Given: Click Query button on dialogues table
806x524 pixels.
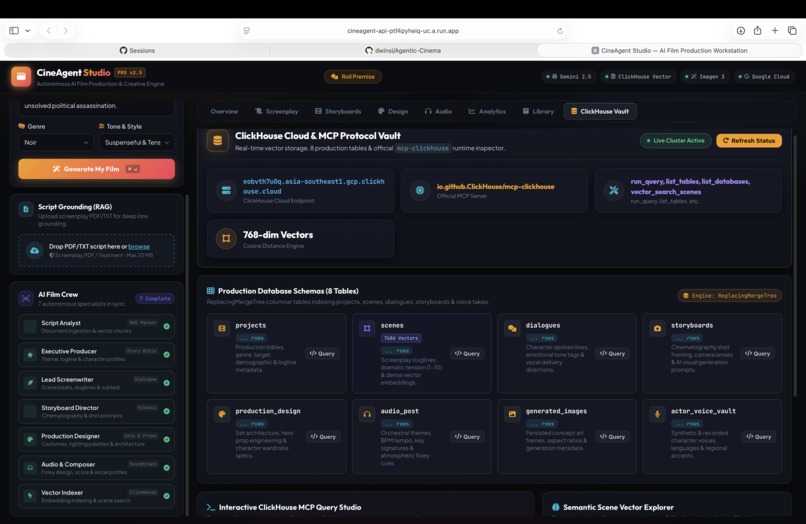Looking at the screenshot, I should [612, 353].
